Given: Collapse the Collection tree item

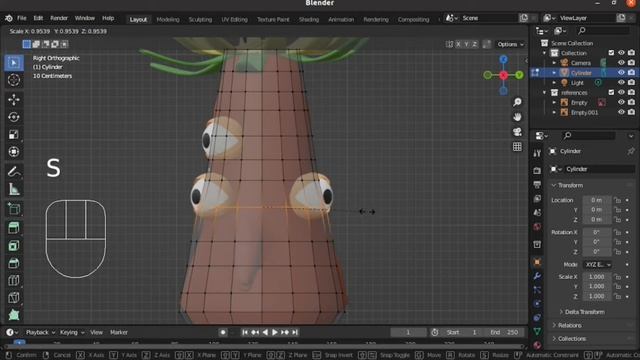Looking at the screenshot, I should pyautogui.click(x=544, y=53).
